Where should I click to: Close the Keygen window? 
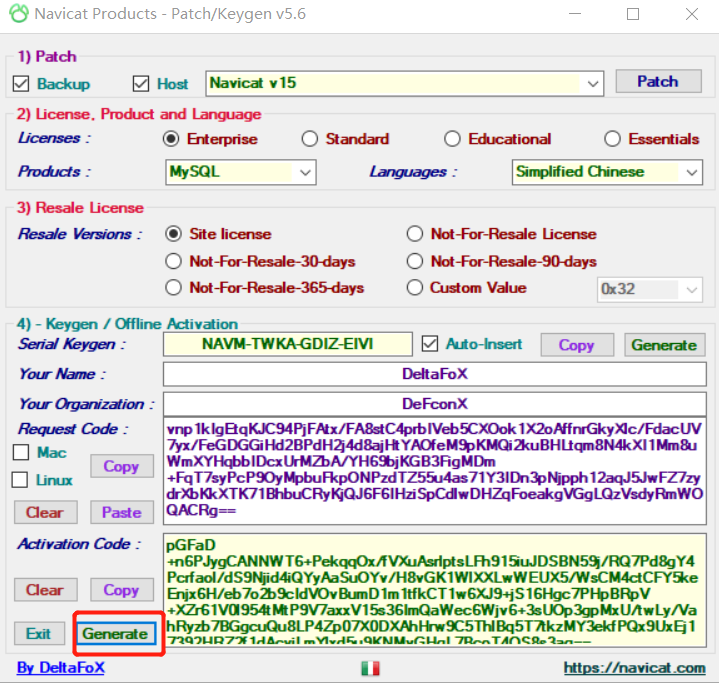[x=692, y=14]
